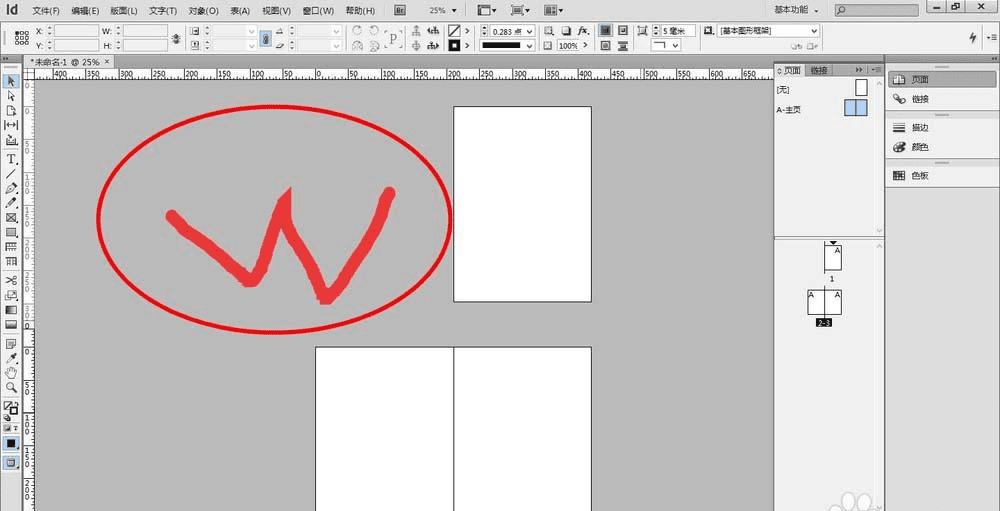Open the screen mode dropdown
The image size is (1000, 511).
[521, 10]
